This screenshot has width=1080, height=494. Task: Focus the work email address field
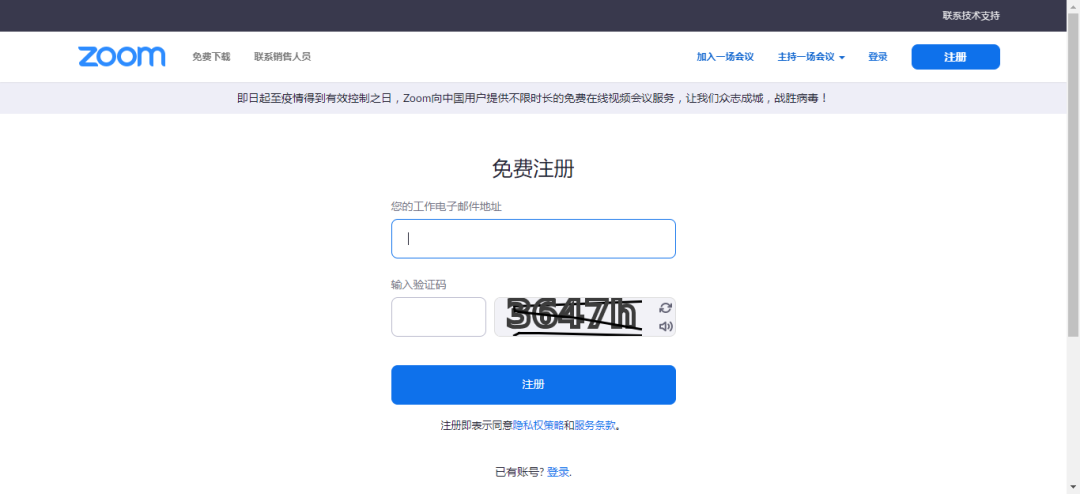pos(533,239)
